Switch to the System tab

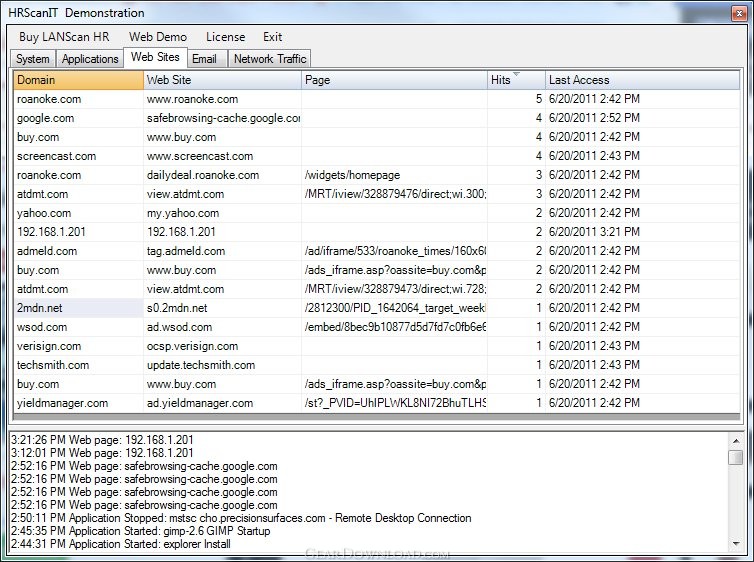[33, 59]
